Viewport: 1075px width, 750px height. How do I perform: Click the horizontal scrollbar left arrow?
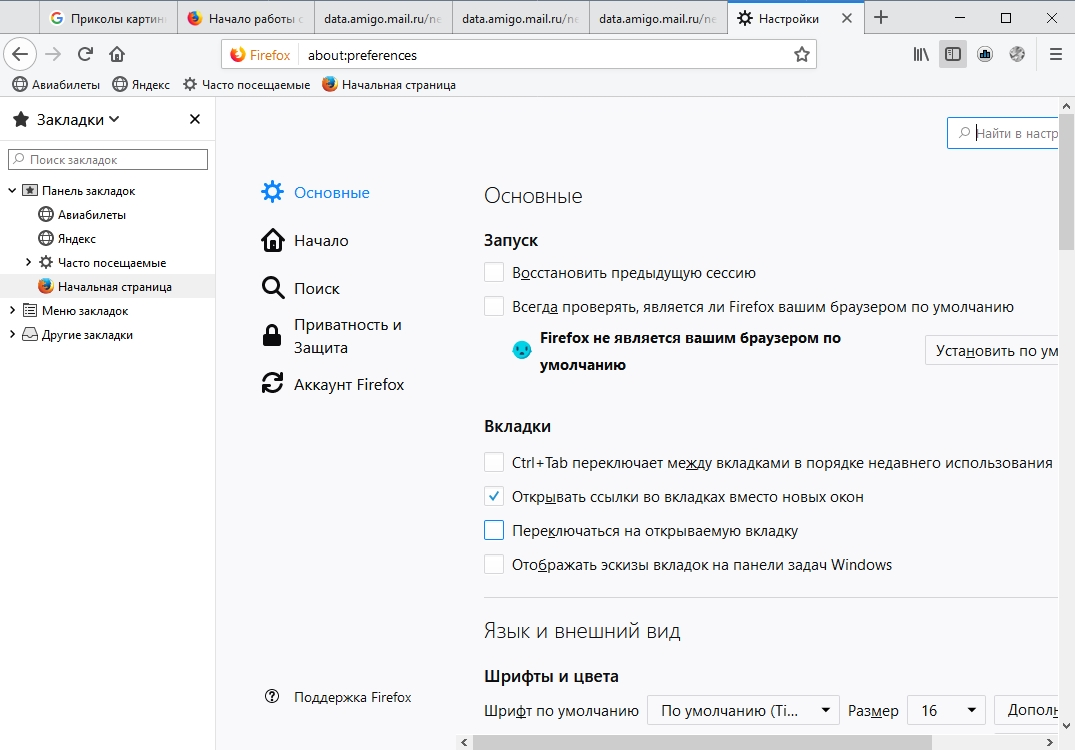pos(464,742)
